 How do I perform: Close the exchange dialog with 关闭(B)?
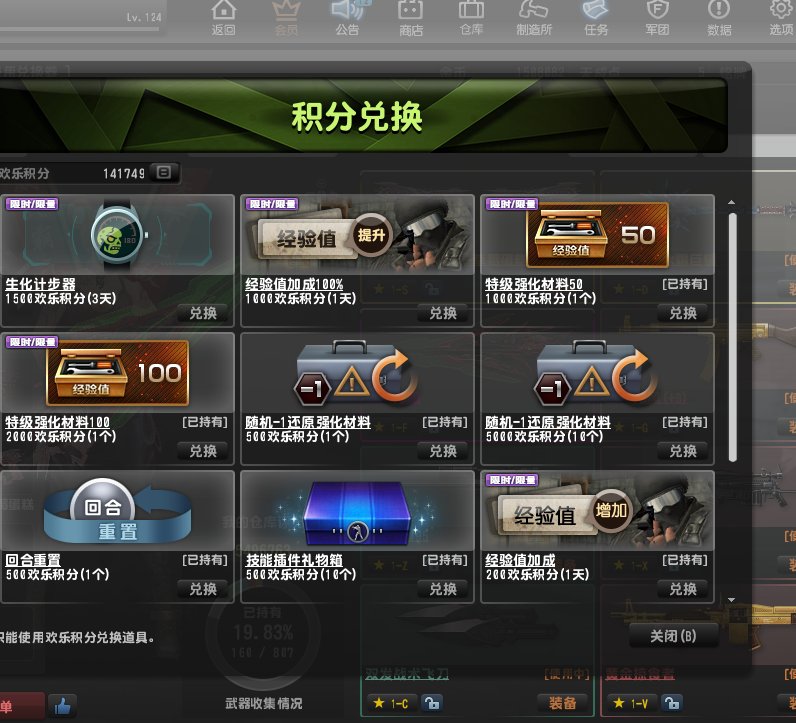[x=673, y=636]
